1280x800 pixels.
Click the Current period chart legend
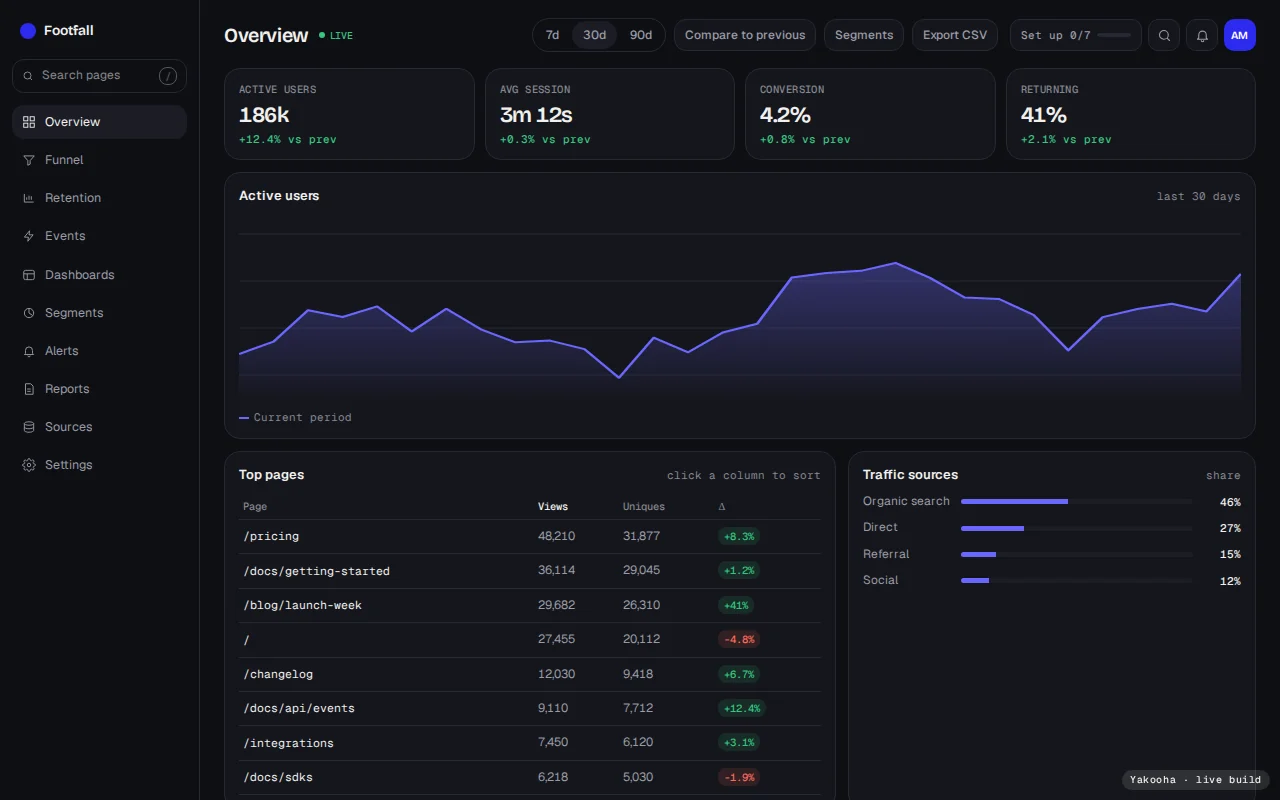(x=295, y=418)
